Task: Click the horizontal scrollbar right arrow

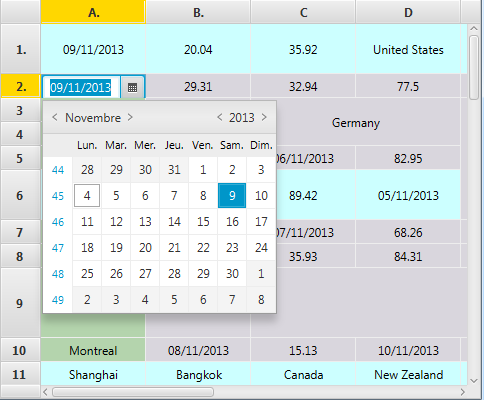Action: [x=462, y=392]
